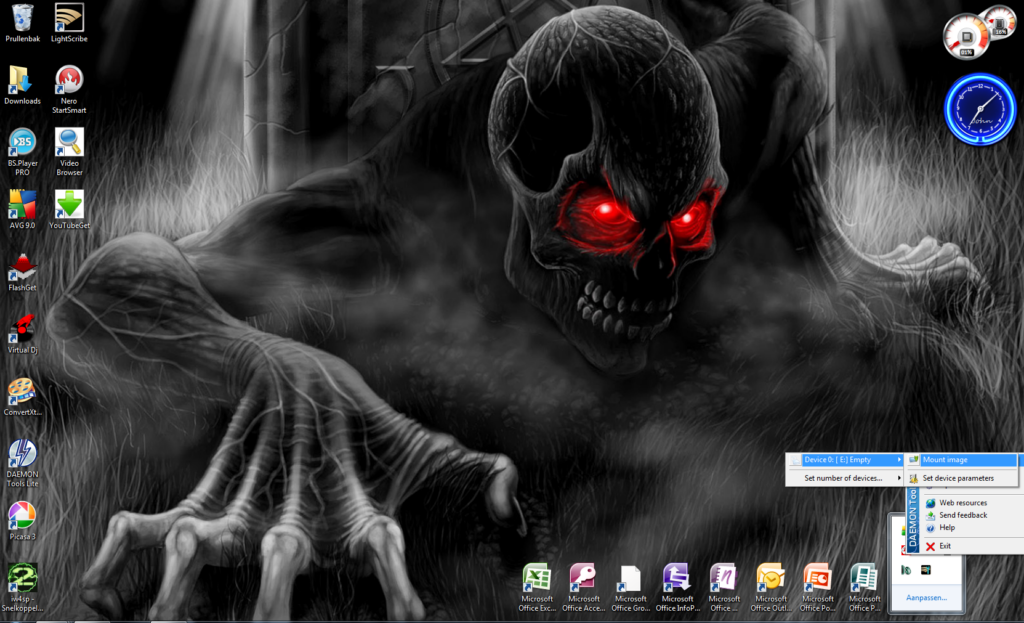The width and height of the screenshot is (1024, 623).
Task: Open DAEMON Tools Lite desktop shortcut
Action: coord(22,463)
